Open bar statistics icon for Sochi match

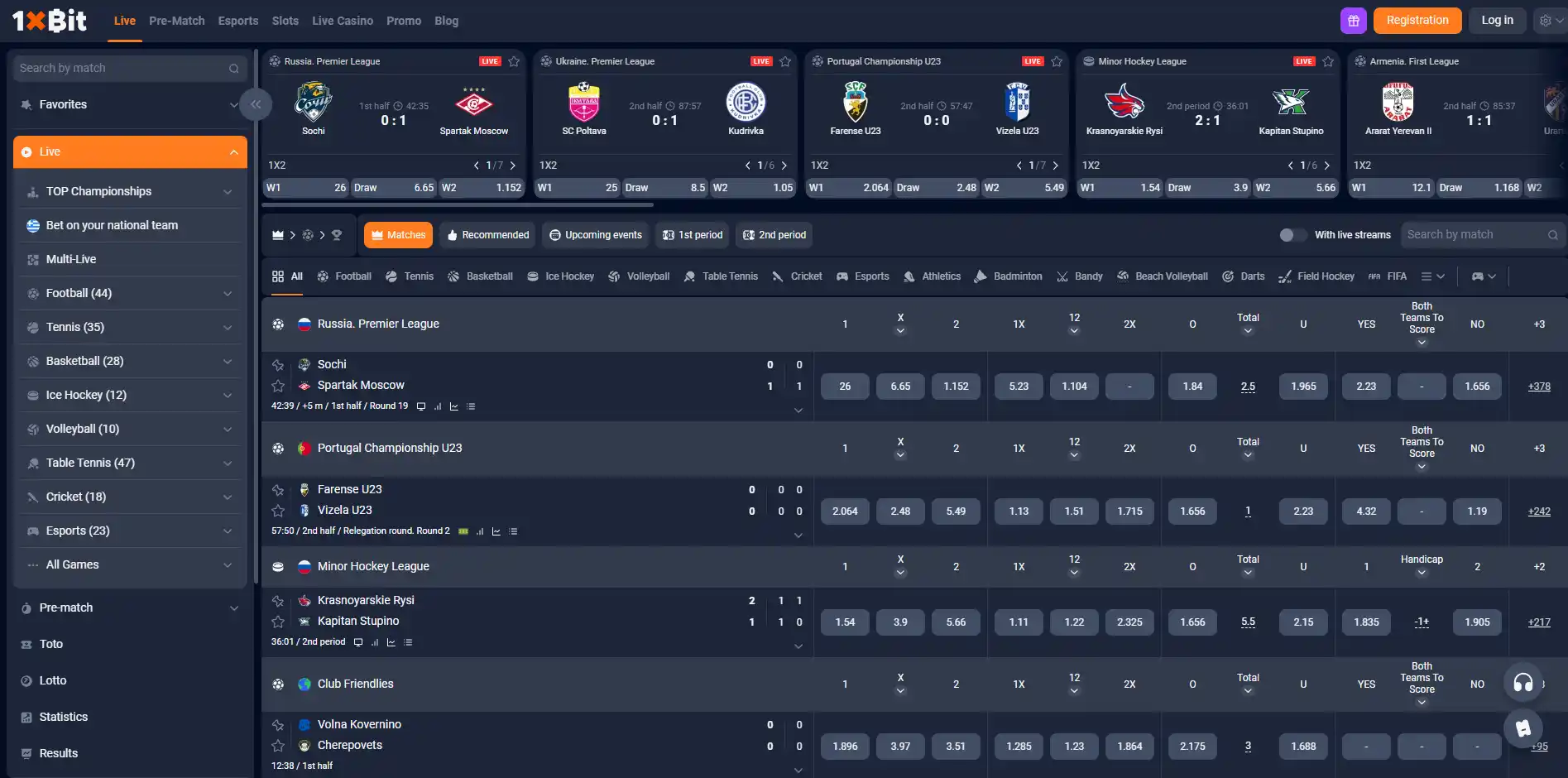(438, 406)
